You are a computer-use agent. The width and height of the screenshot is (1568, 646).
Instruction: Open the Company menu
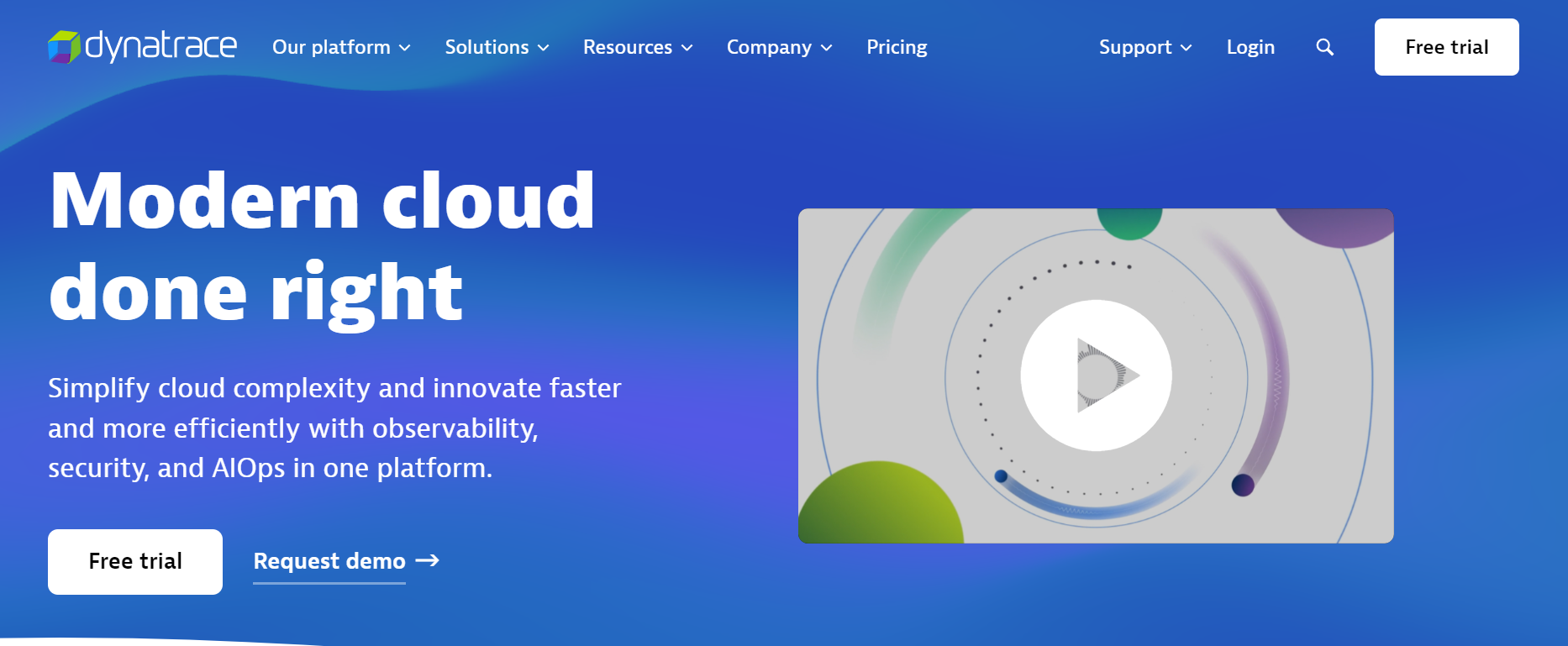click(780, 47)
